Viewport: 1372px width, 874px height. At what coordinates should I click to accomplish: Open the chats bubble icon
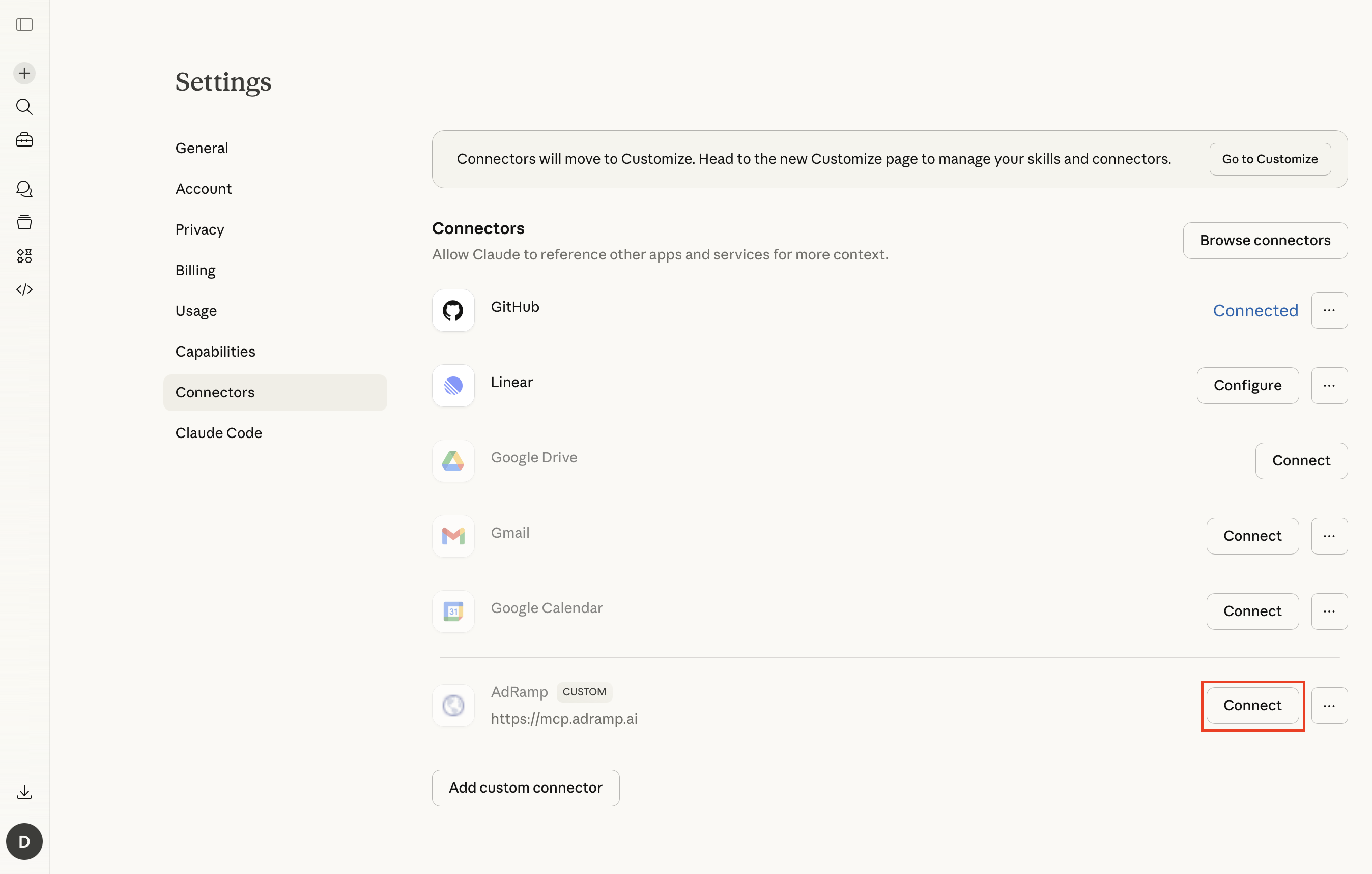point(24,189)
